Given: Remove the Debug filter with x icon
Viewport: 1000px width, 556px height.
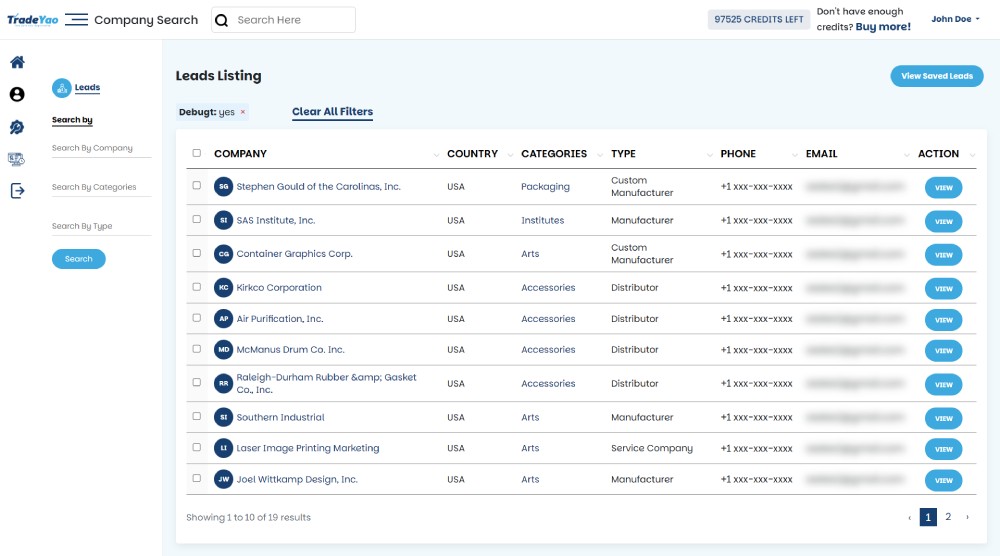Looking at the screenshot, I should (243, 112).
